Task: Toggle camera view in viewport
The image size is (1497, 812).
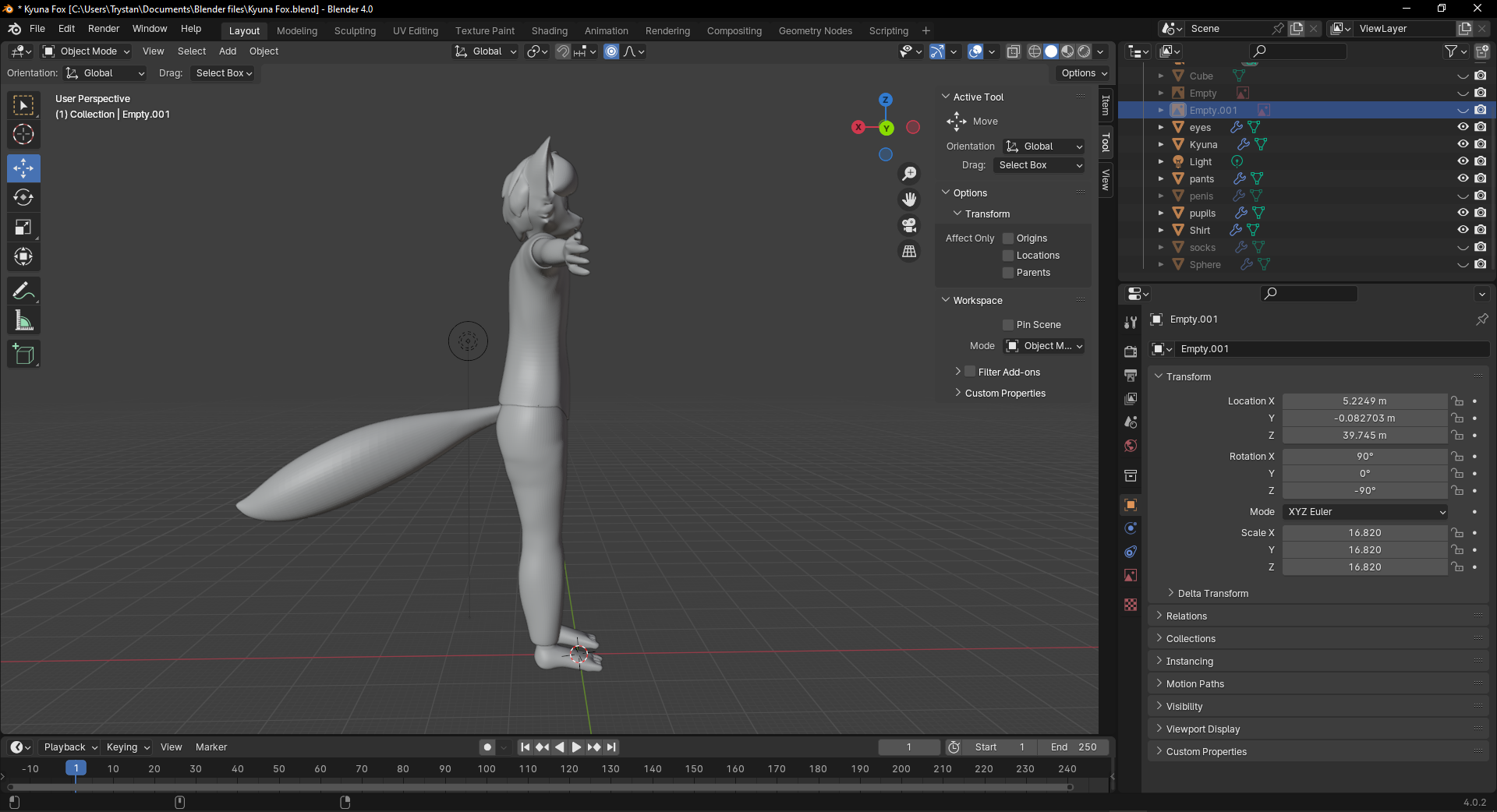Action: point(909,226)
